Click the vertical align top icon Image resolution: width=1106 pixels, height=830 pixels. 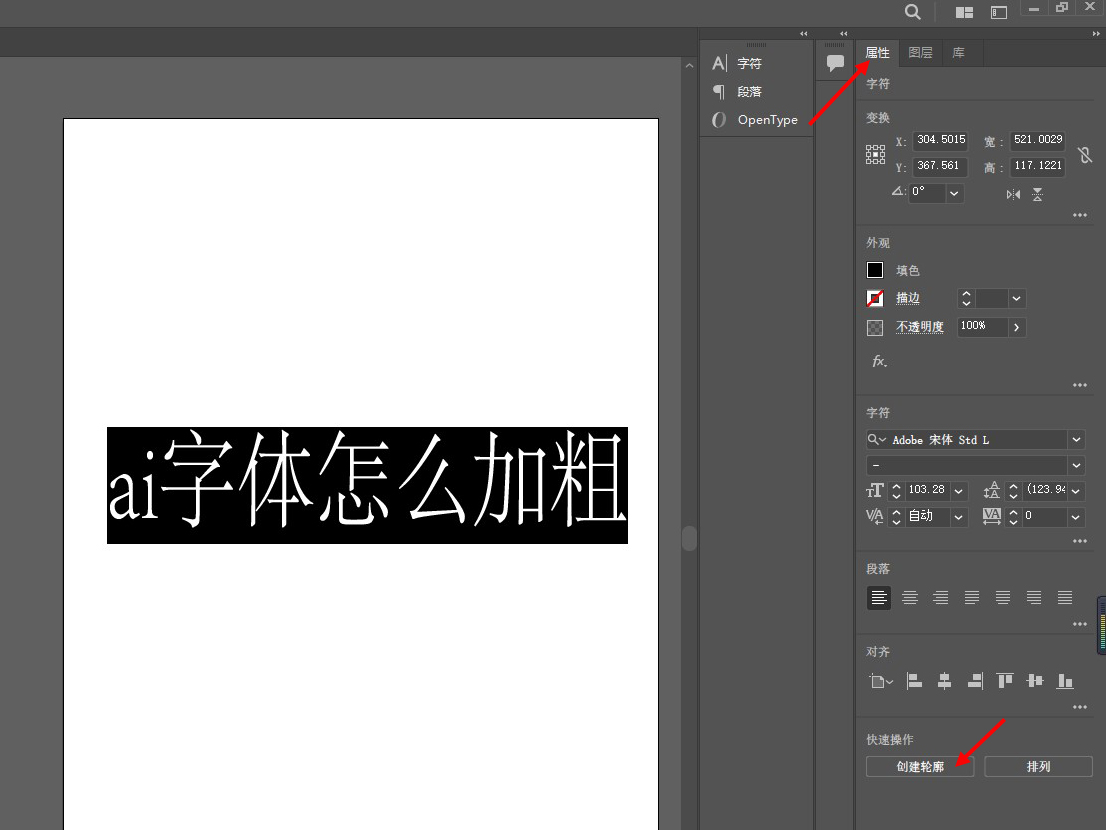click(1005, 681)
